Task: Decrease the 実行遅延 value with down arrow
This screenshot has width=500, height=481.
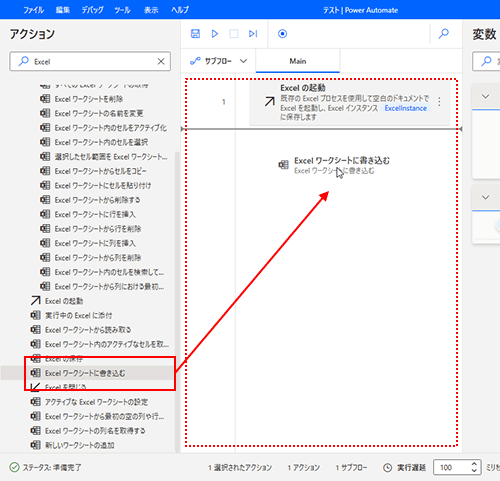Action: pos(474,470)
